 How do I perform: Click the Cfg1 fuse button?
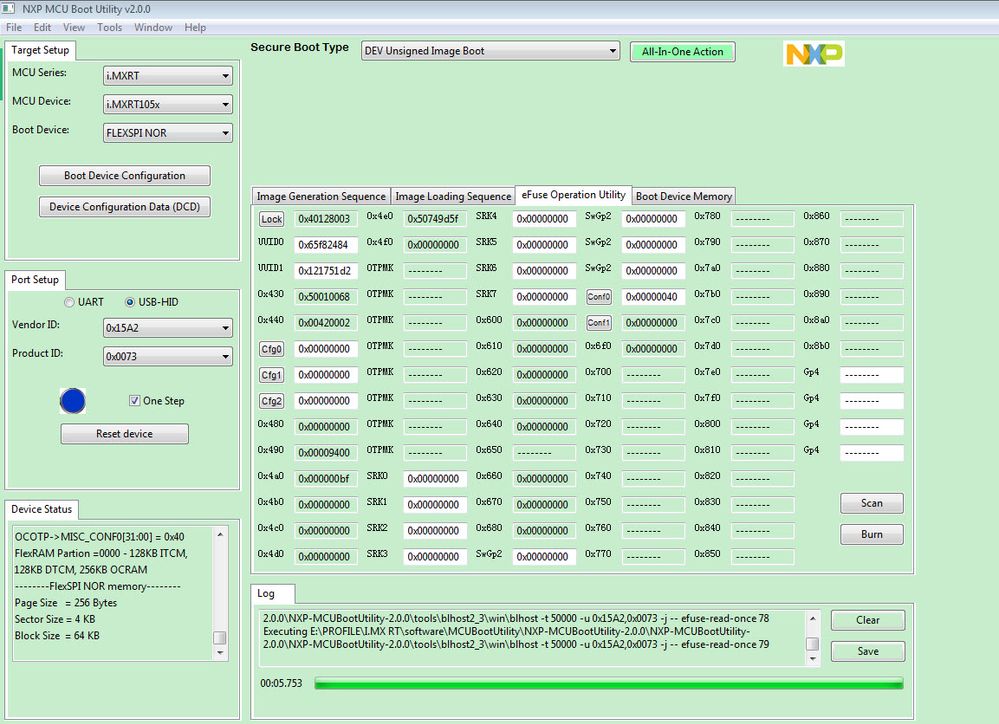tap(271, 375)
